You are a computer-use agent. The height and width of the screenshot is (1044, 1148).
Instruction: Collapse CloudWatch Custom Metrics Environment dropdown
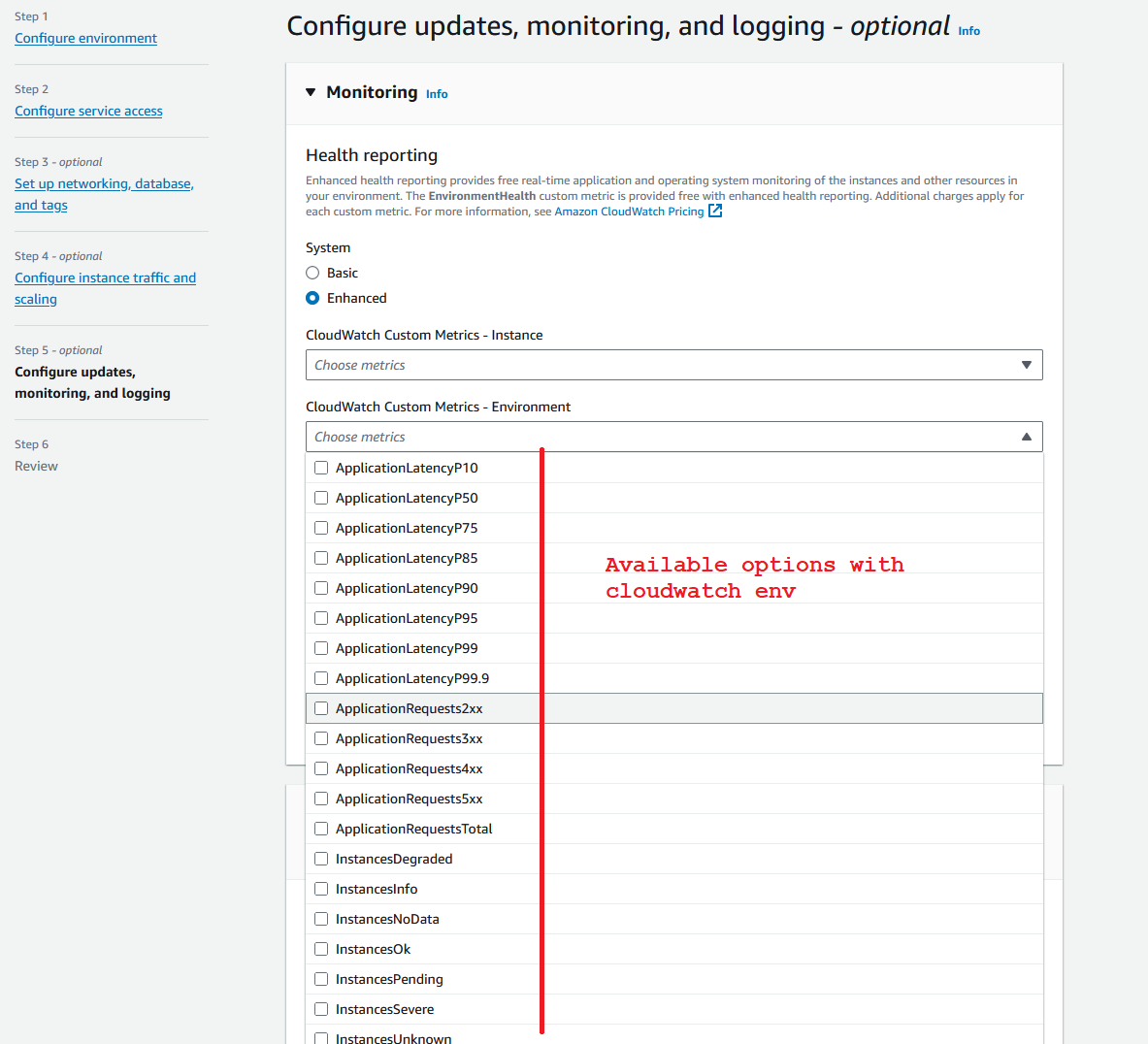click(1026, 437)
